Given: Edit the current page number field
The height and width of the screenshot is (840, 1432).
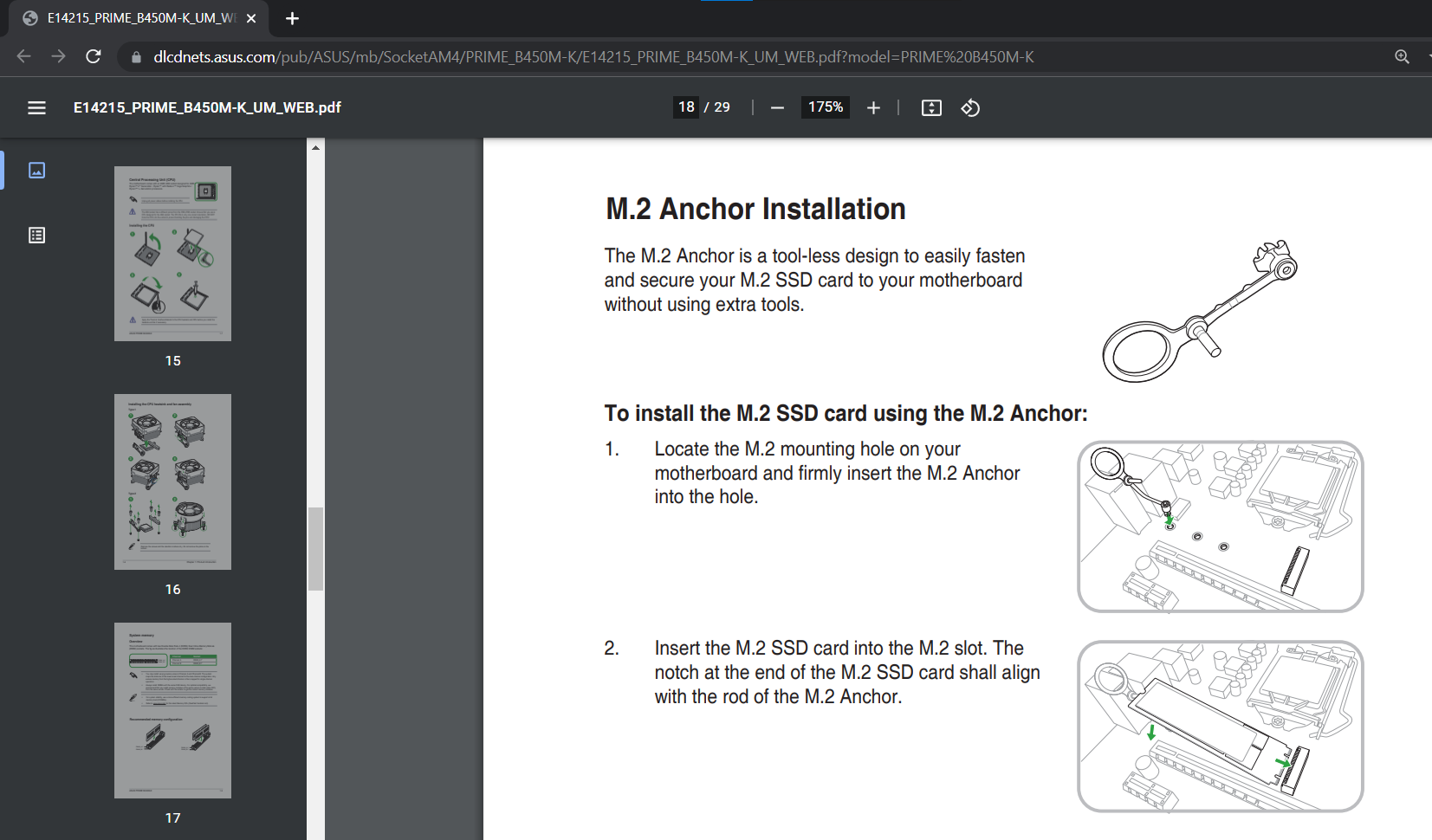Looking at the screenshot, I should [x=686, y=107].
